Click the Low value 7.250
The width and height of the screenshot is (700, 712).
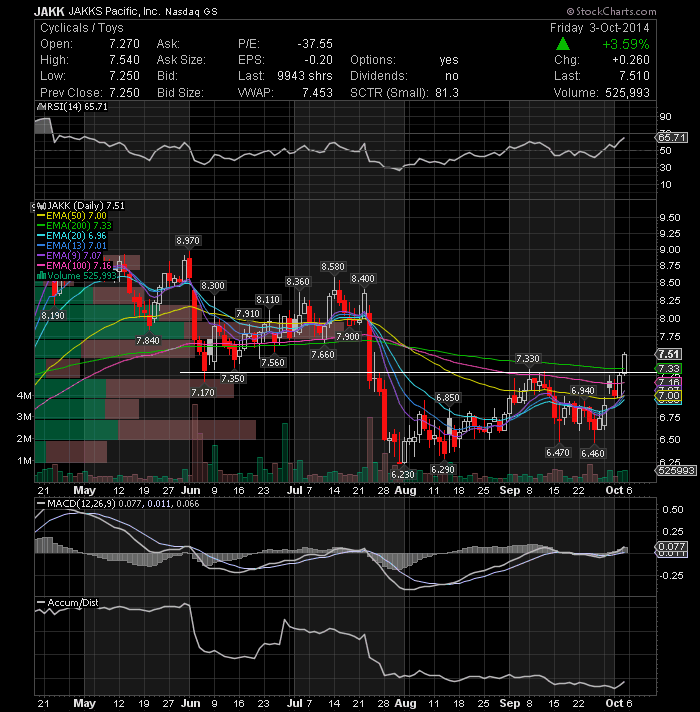[x=124, y=76]
